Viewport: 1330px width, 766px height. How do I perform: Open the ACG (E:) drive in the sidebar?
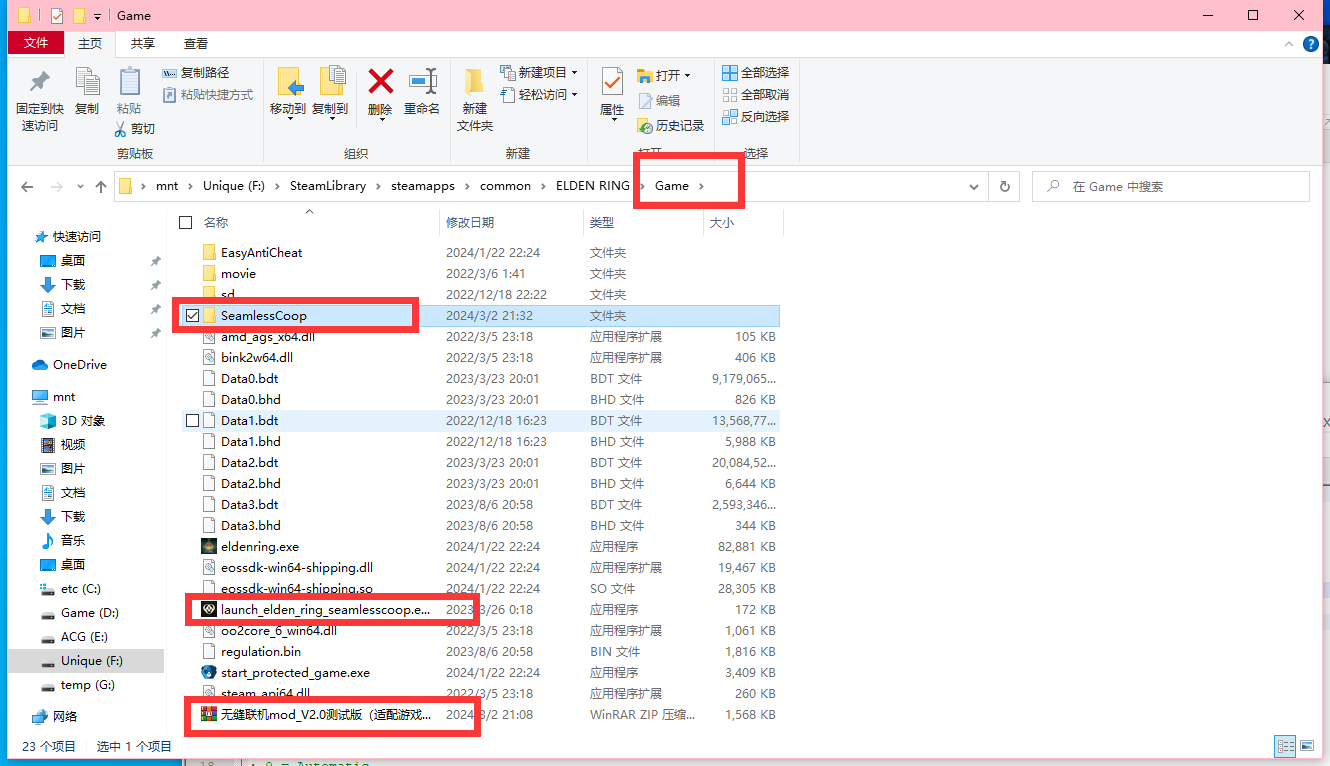(x=84, y=637)
